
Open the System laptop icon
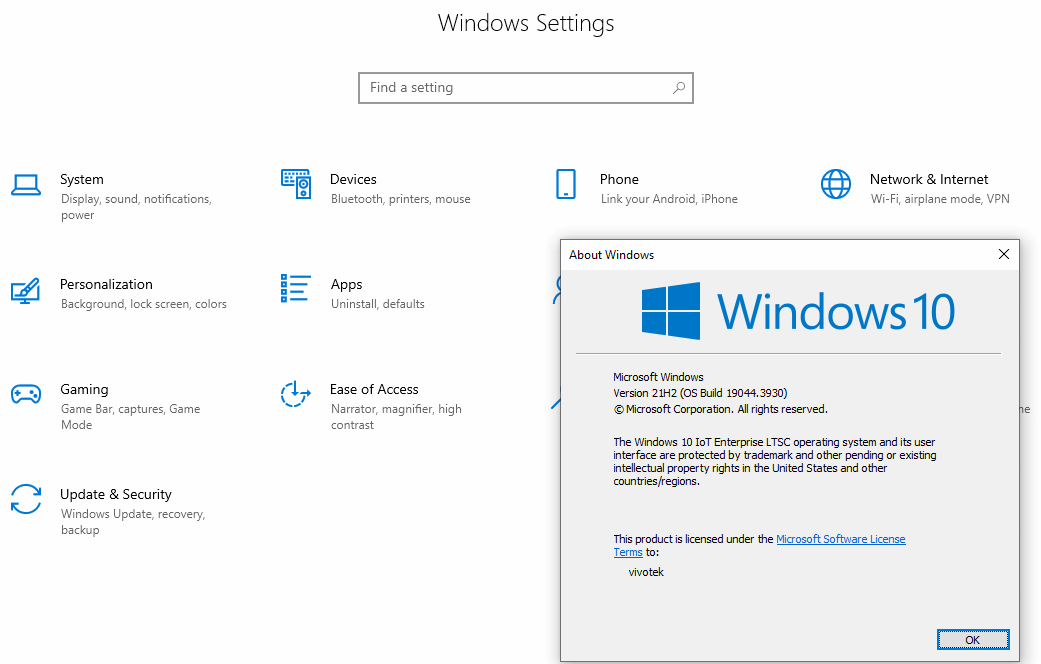click(x=26, y=185)
